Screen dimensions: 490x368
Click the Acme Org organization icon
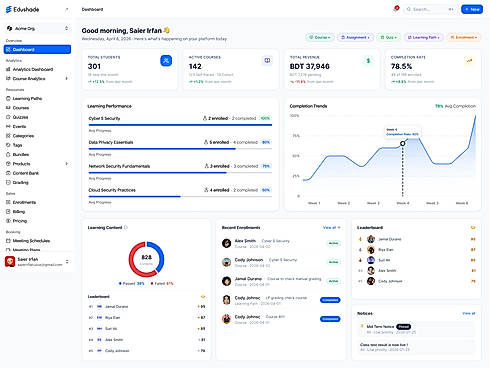point(9,28)
